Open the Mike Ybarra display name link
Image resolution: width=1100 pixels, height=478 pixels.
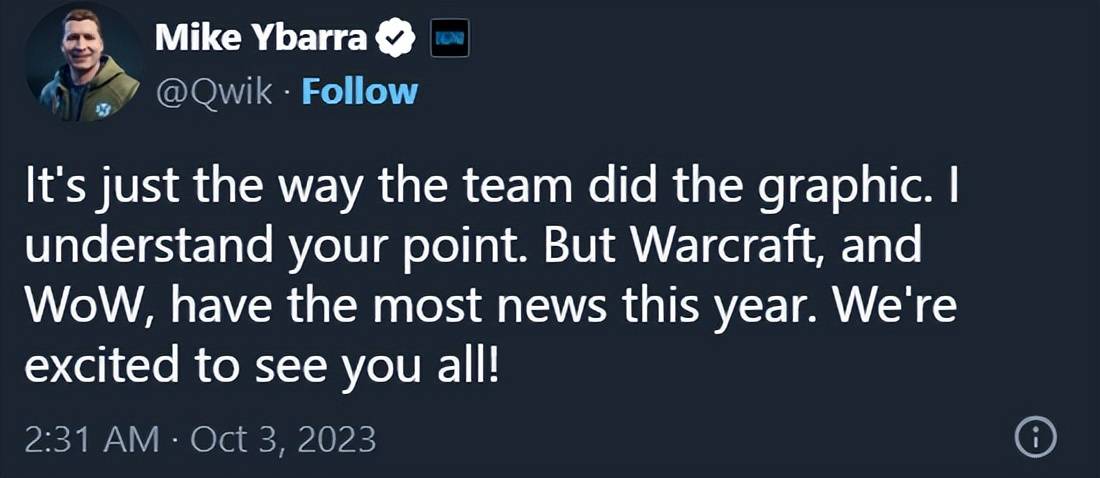(x=260, y=38)
